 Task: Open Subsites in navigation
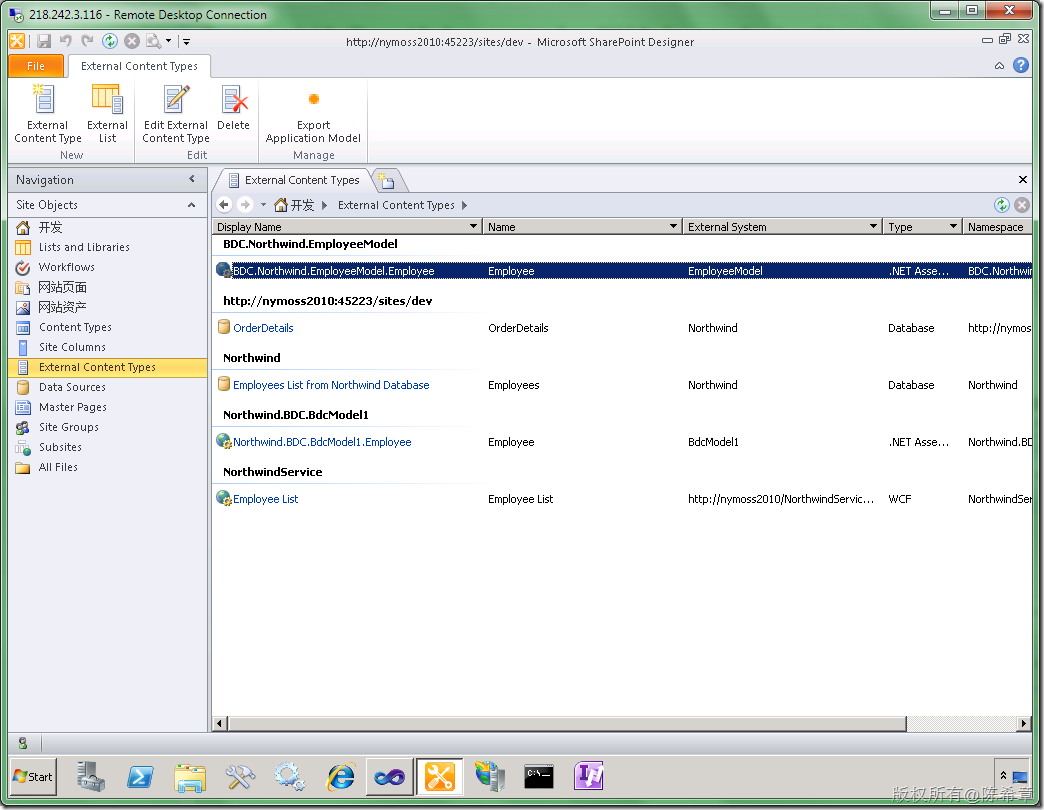[x=60, y=447]
